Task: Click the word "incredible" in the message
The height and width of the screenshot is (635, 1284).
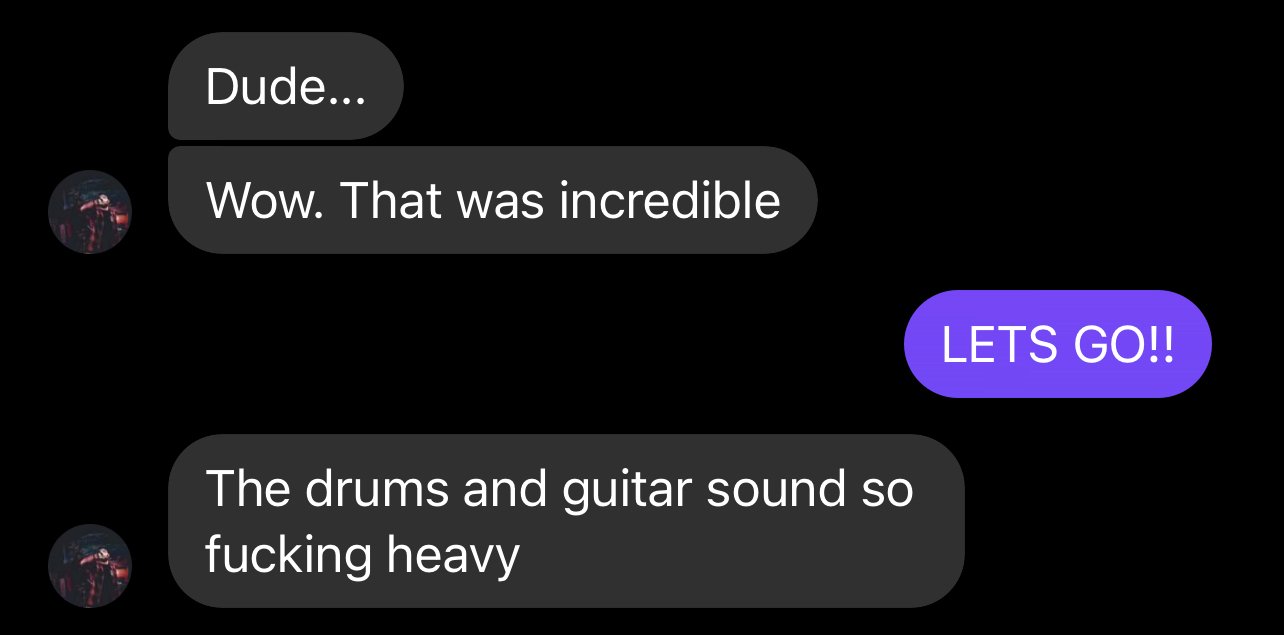Action: (670, 200)
